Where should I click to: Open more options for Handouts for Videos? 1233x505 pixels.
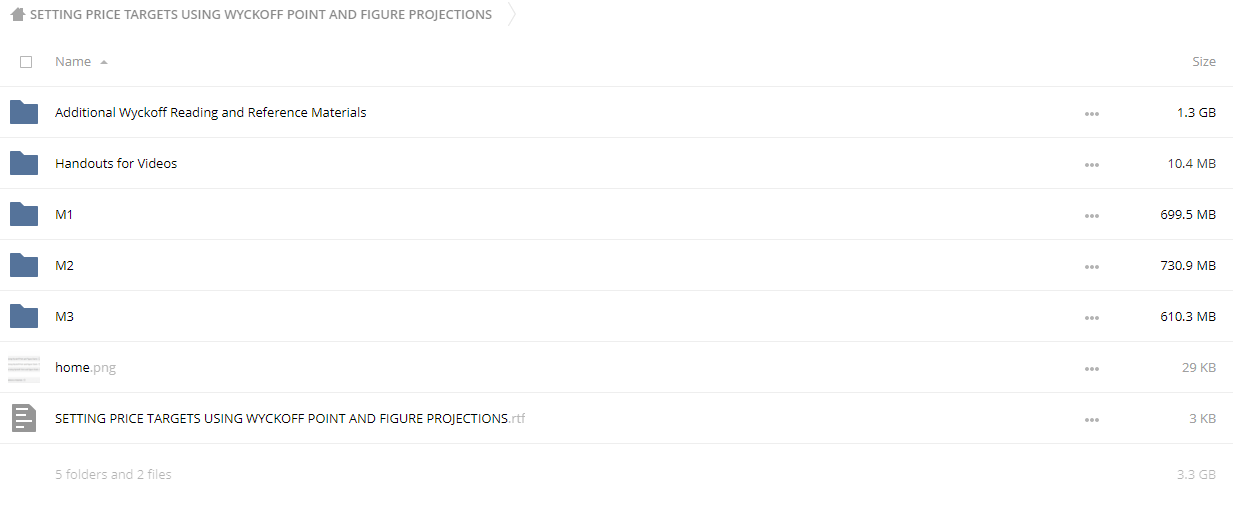1091,164
